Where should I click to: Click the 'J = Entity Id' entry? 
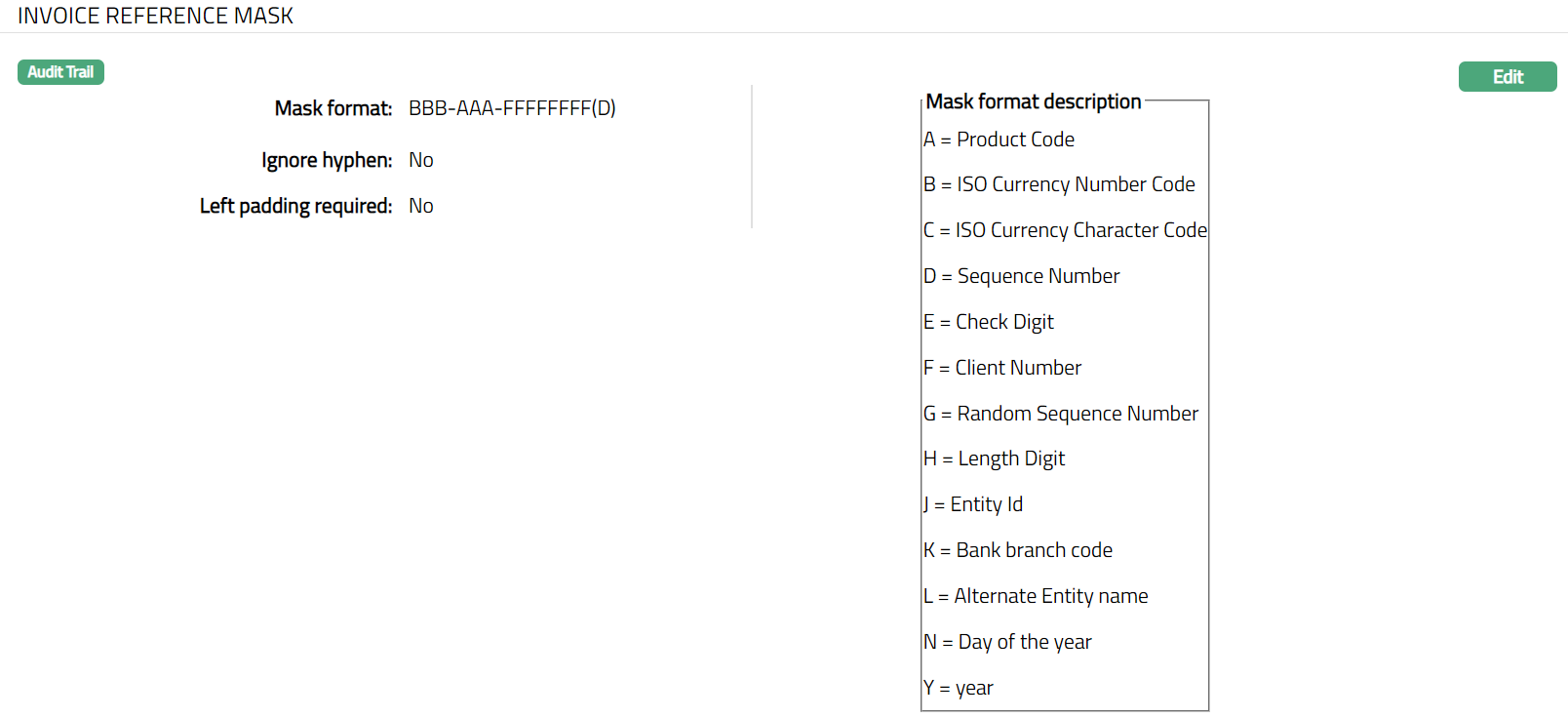(x=972, y=504)
